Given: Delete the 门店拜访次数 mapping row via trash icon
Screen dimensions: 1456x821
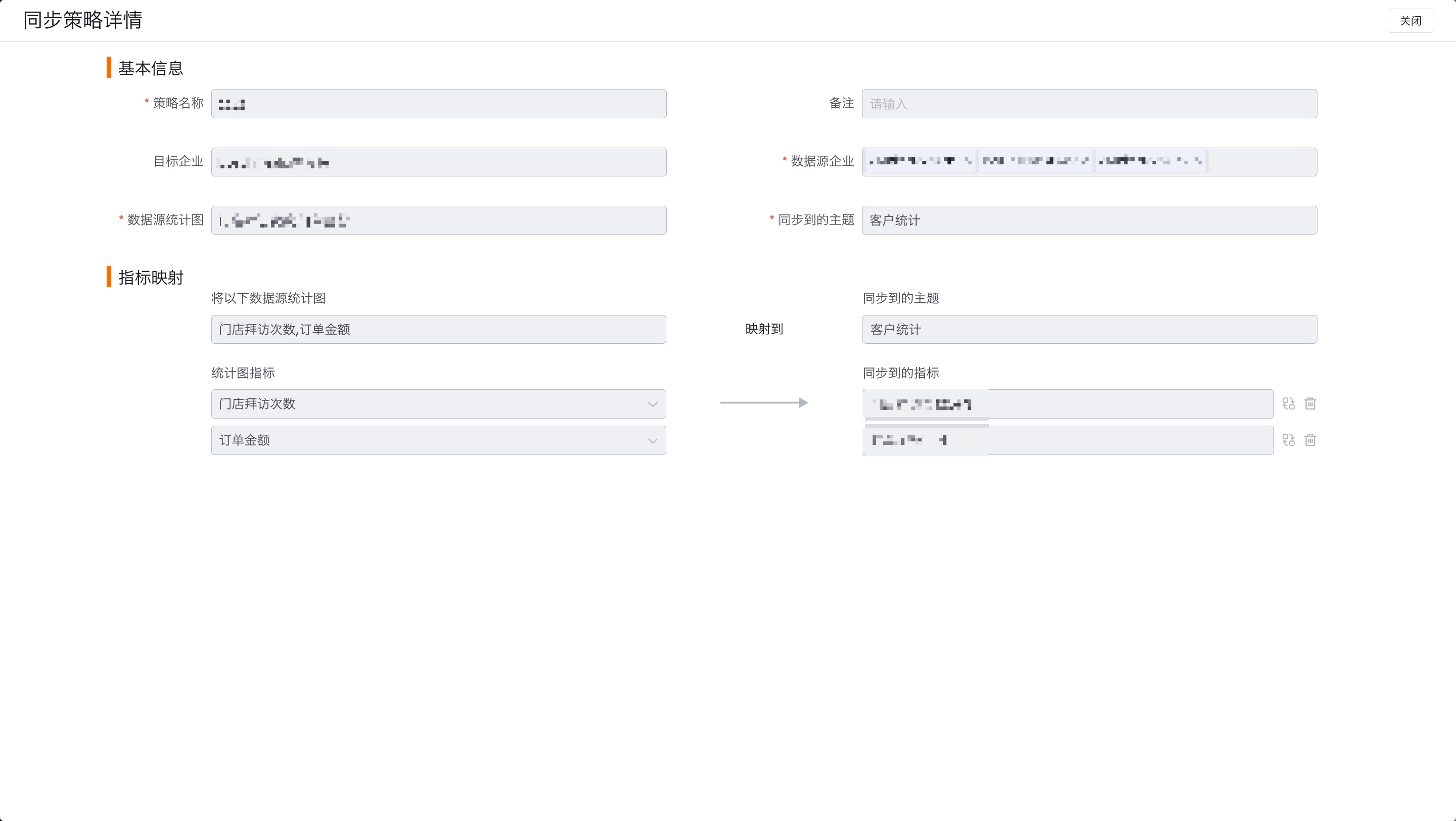Looking at the screenshot, I should click(1310, 403).
